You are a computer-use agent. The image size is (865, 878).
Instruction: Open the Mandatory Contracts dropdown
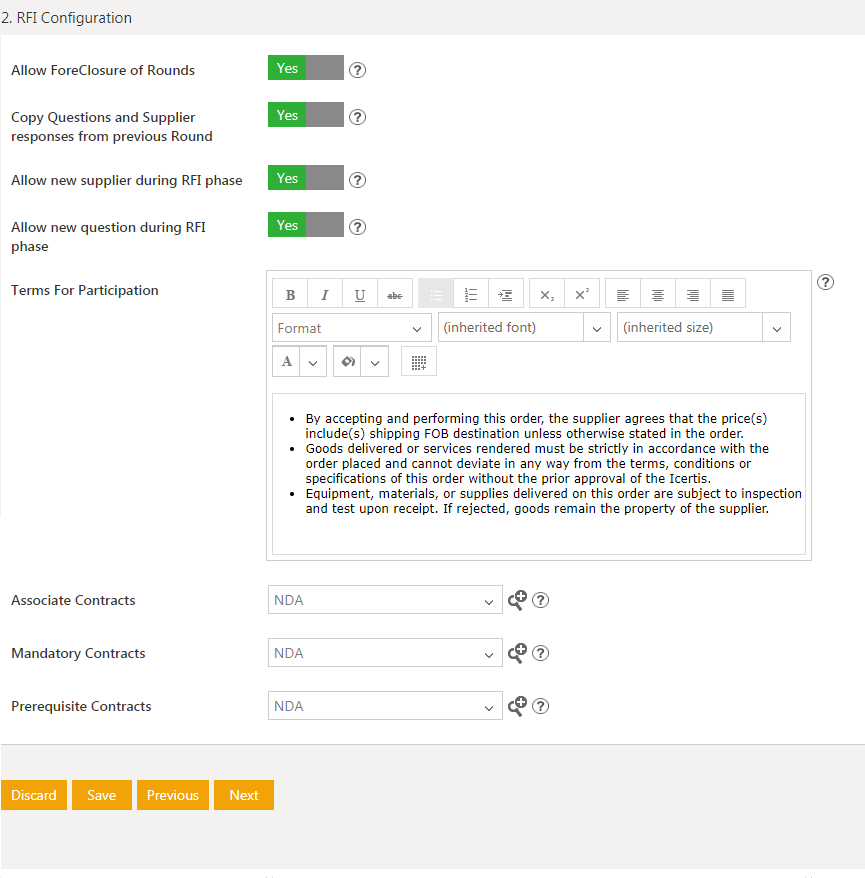385,653
